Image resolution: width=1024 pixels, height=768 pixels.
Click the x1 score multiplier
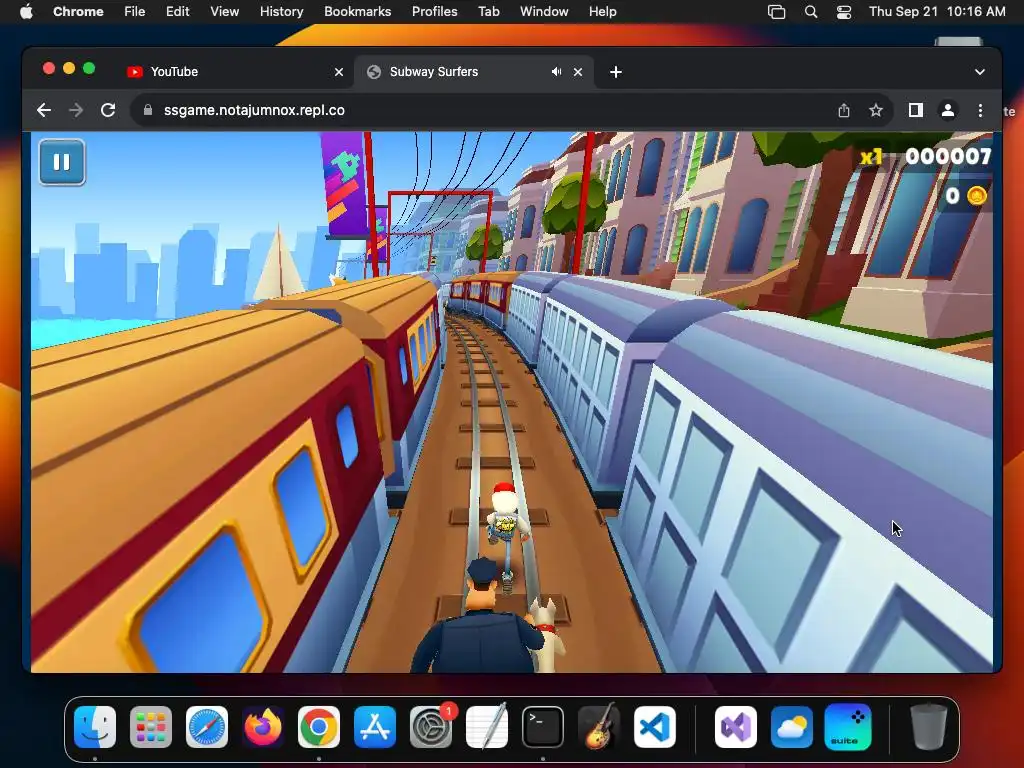872,157
